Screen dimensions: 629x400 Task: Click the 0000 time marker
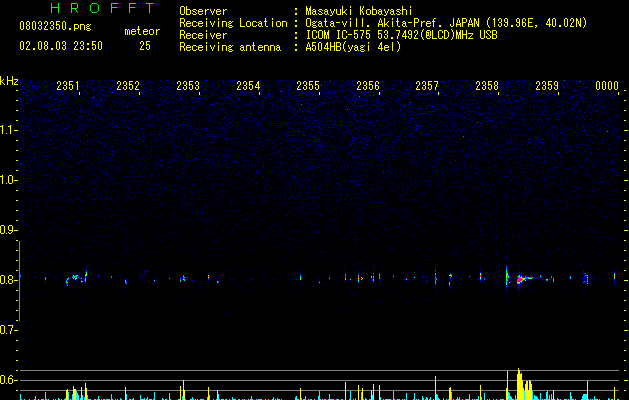[607, 86]
